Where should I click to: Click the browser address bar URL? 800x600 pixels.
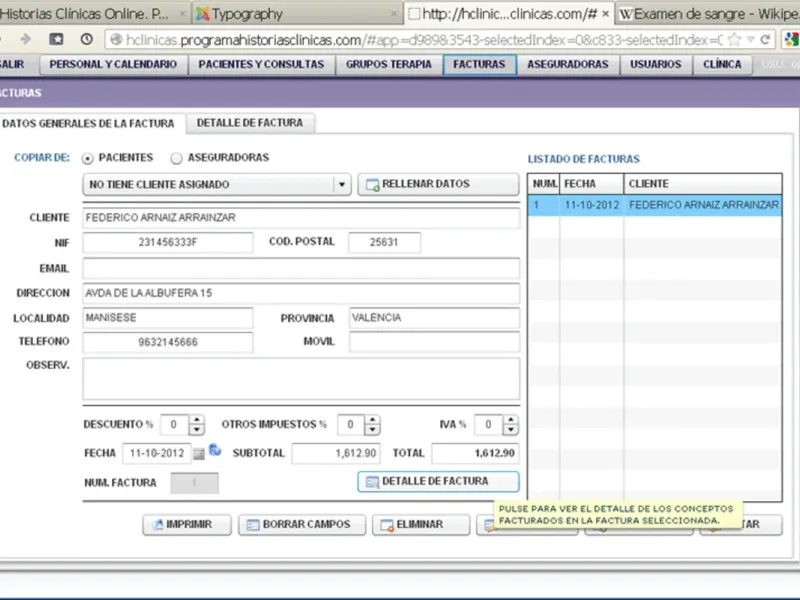(423, 40)
